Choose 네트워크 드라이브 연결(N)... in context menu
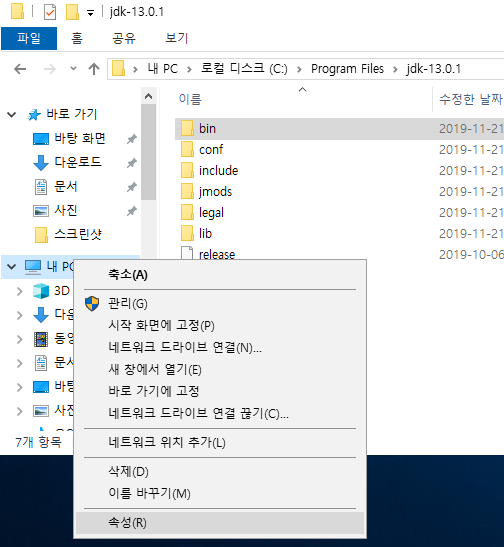 point(220,347)
